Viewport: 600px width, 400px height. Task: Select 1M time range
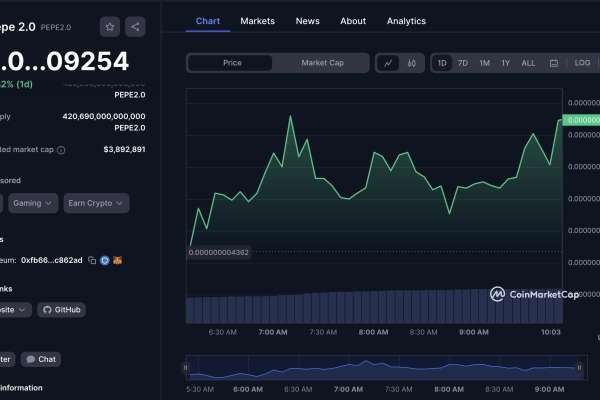click(x=484, y=63)
